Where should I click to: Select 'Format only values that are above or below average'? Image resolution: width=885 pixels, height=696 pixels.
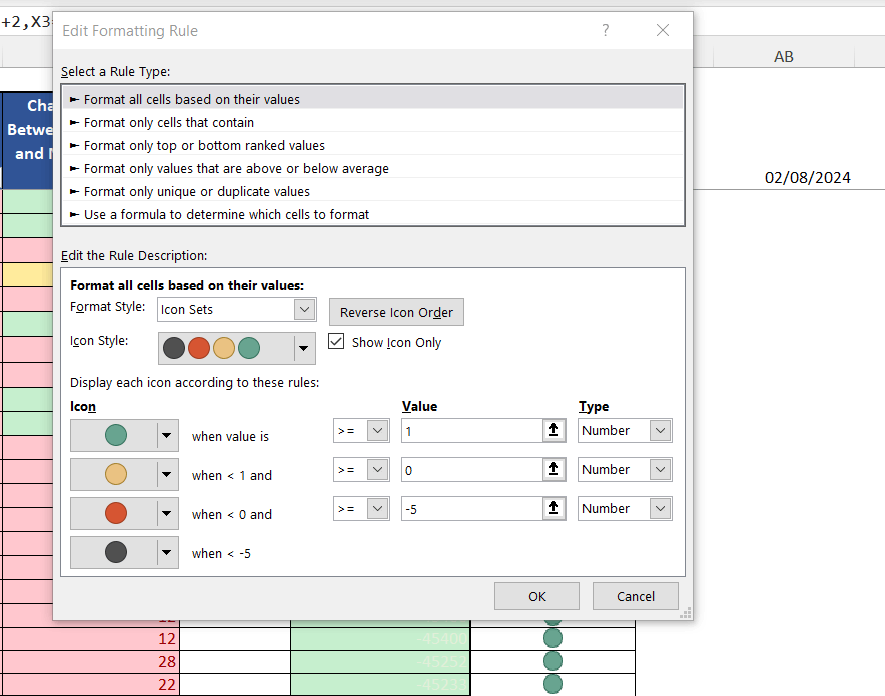(373, 169)
